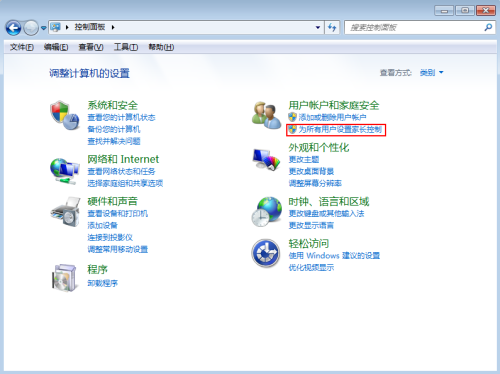
Task: Open 更改主题 link
Action: [x=304, y=159]
